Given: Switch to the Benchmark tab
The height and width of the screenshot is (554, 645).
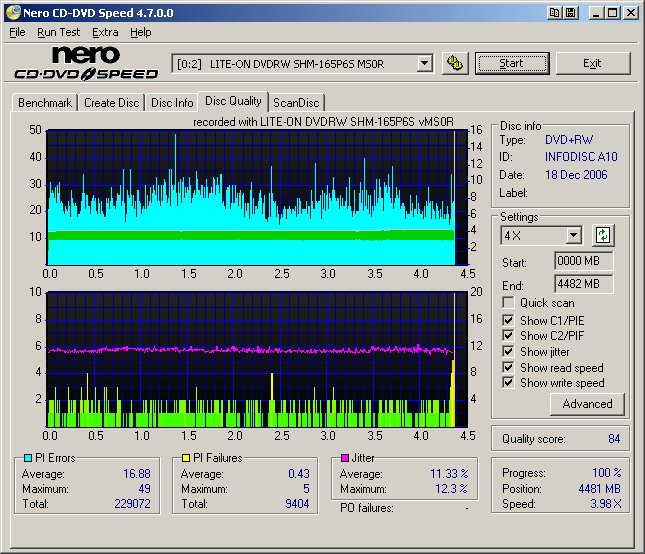Looking at the screenshot, I should (45, 102).
